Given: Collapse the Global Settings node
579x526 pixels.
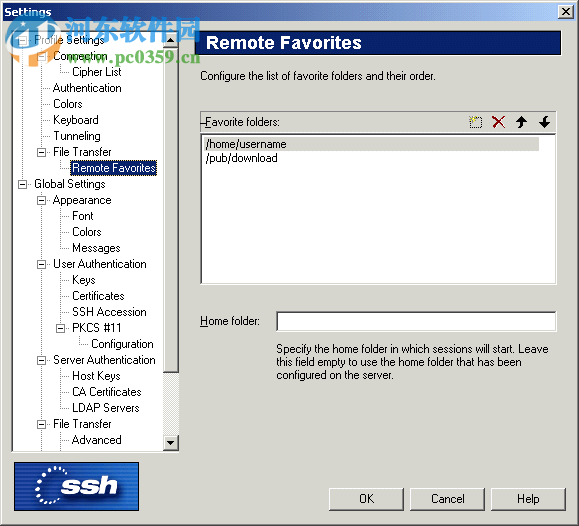Looking at the screenshot, I should (23, 184).
